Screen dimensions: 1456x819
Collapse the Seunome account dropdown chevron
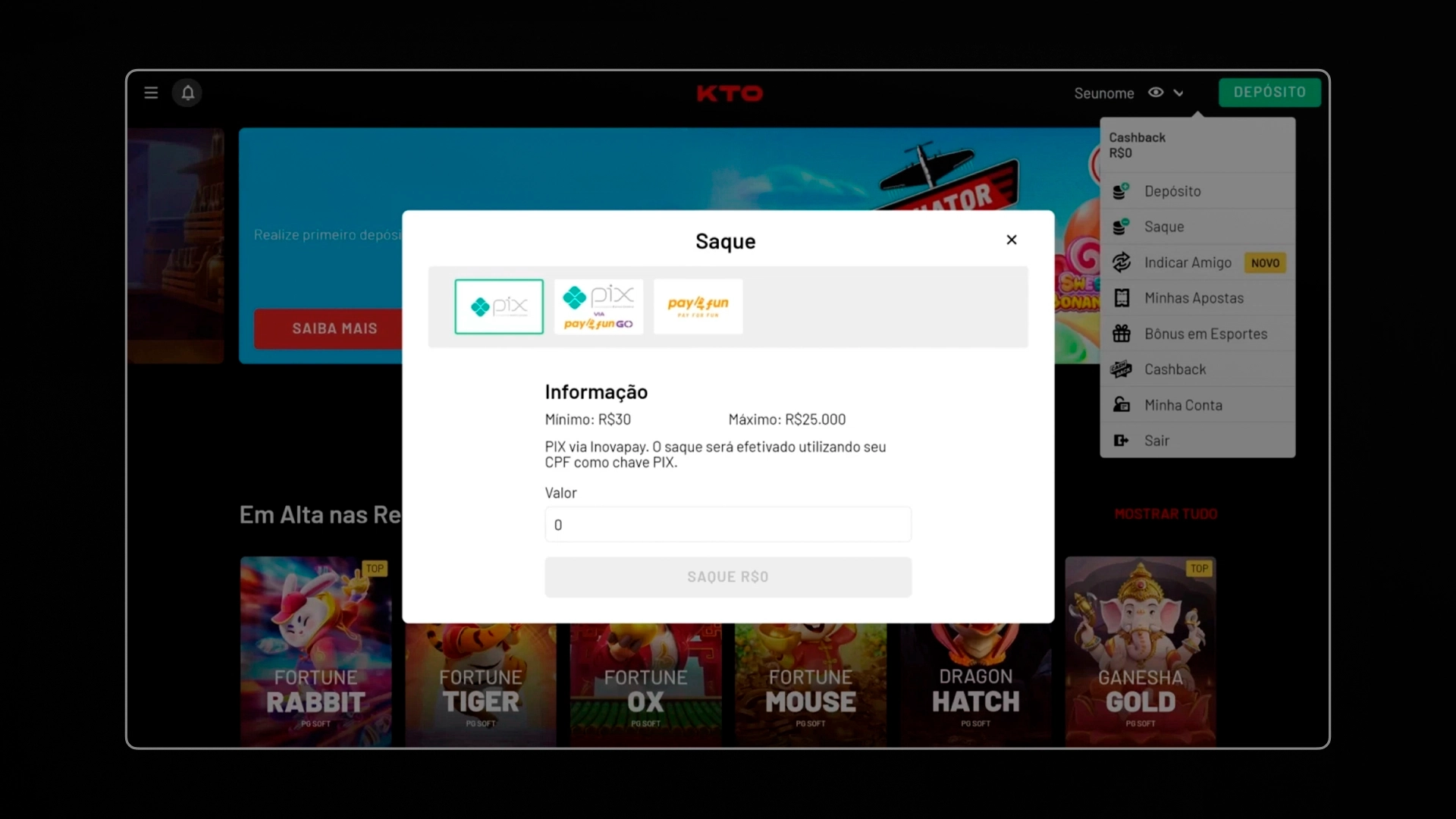1178,93
